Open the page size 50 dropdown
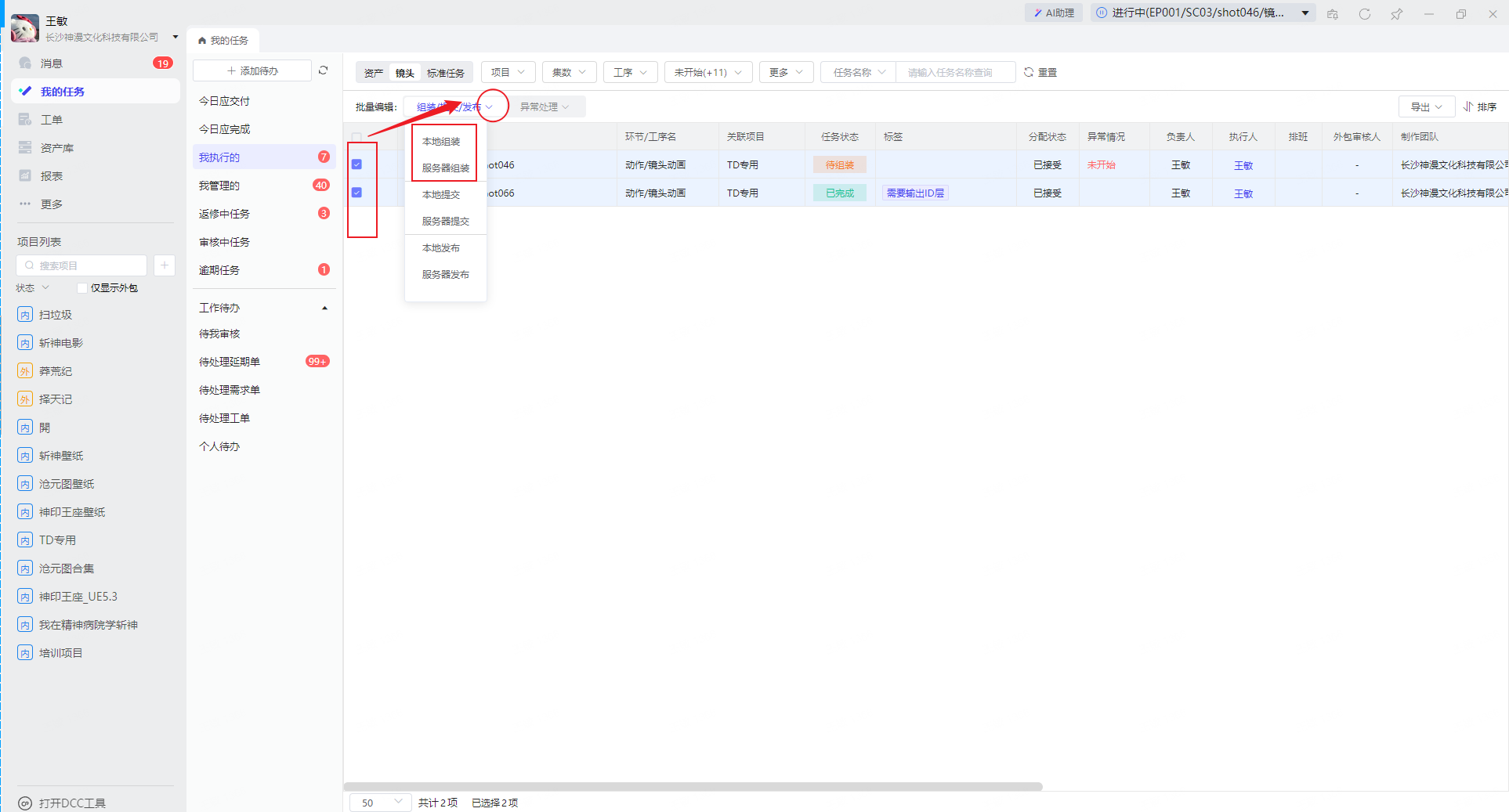This screenshot has width=1509, height=812. 381,803
